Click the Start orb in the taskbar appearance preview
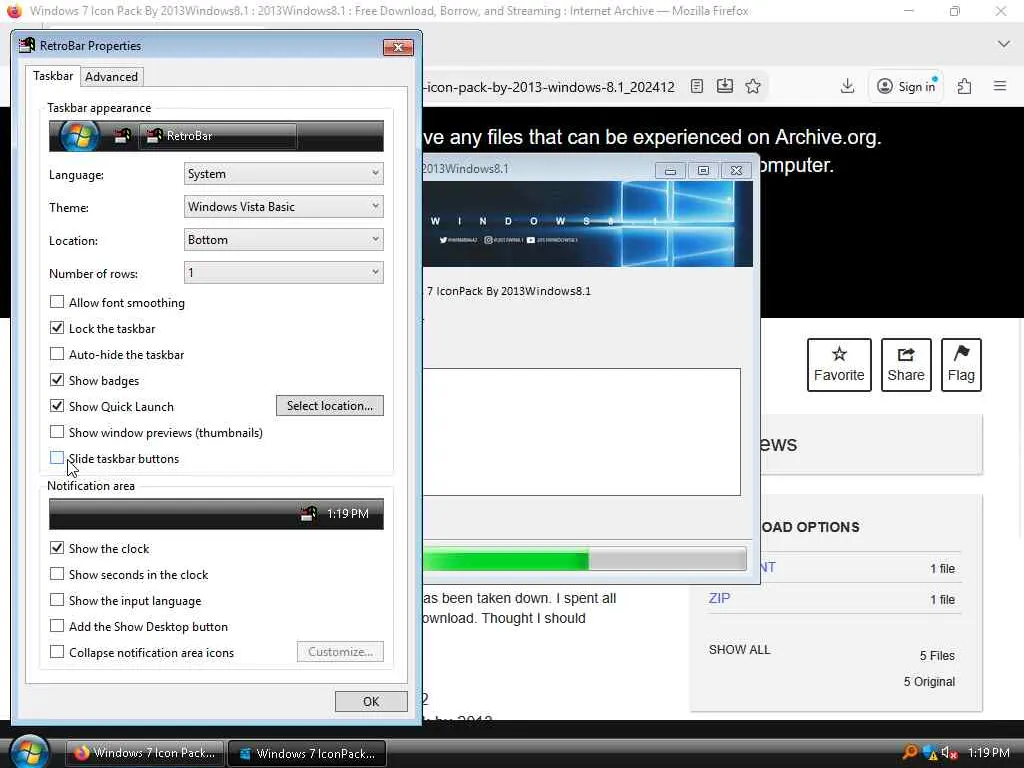Viewport: 1024px width, 768px height. 79,136
